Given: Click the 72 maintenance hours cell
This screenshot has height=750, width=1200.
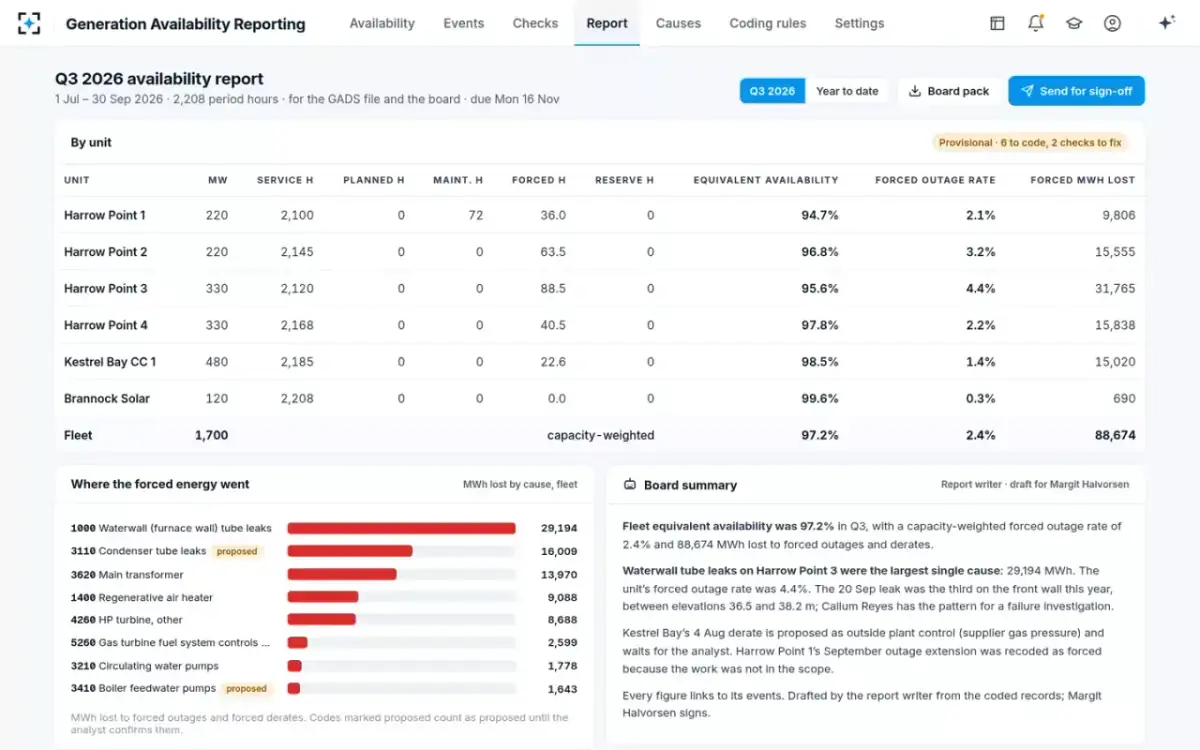Looking at the screenshot, I should point(476,215).
